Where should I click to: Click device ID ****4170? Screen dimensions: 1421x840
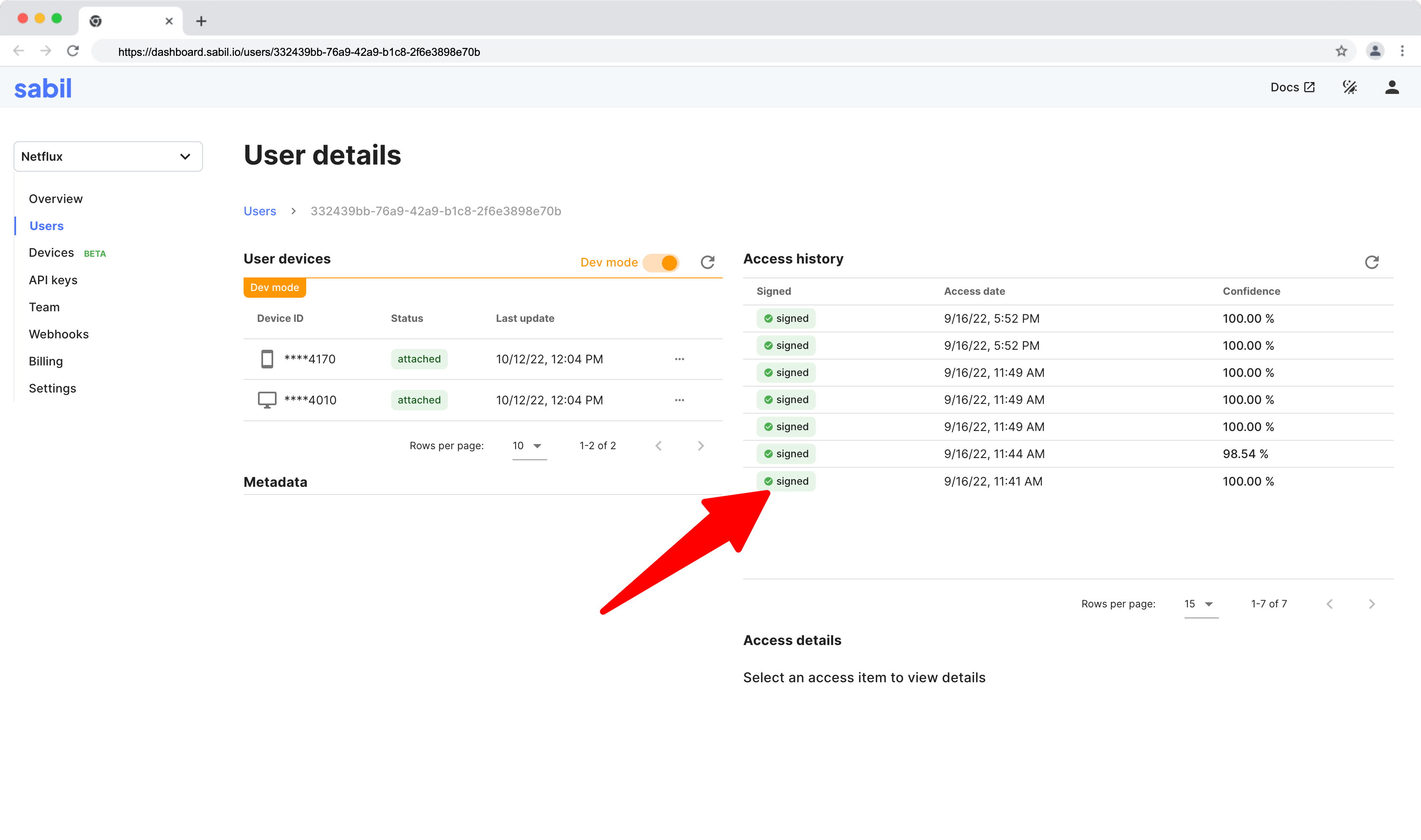pyautogui.click(x=310, y=359)
